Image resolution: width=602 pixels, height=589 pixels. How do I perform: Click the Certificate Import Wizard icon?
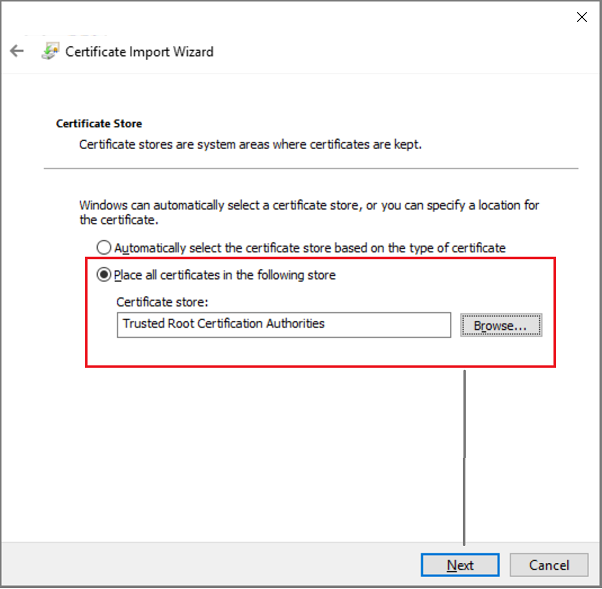click(x=50, y=51)
